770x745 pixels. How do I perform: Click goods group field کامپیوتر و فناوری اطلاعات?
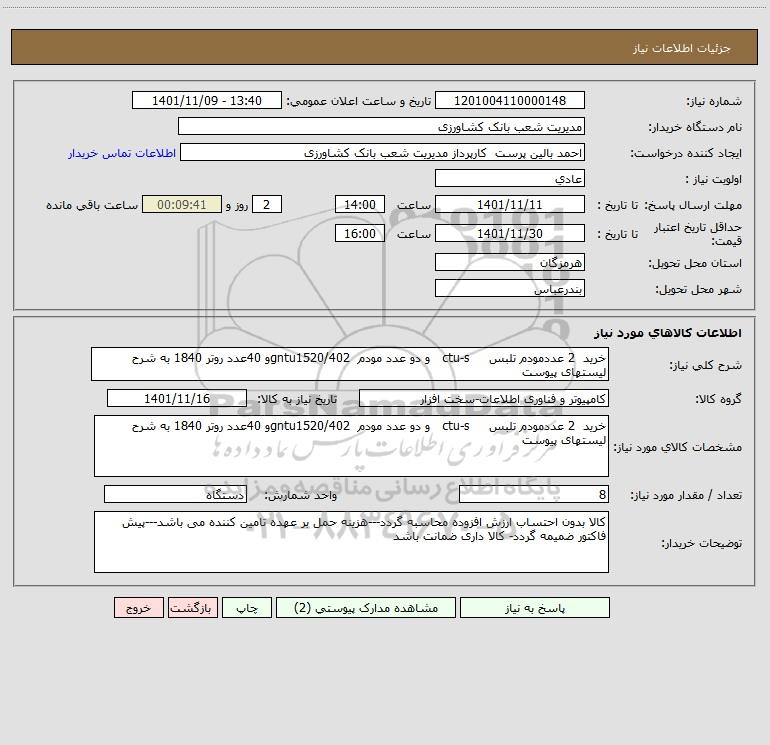(x=484, y=398)
